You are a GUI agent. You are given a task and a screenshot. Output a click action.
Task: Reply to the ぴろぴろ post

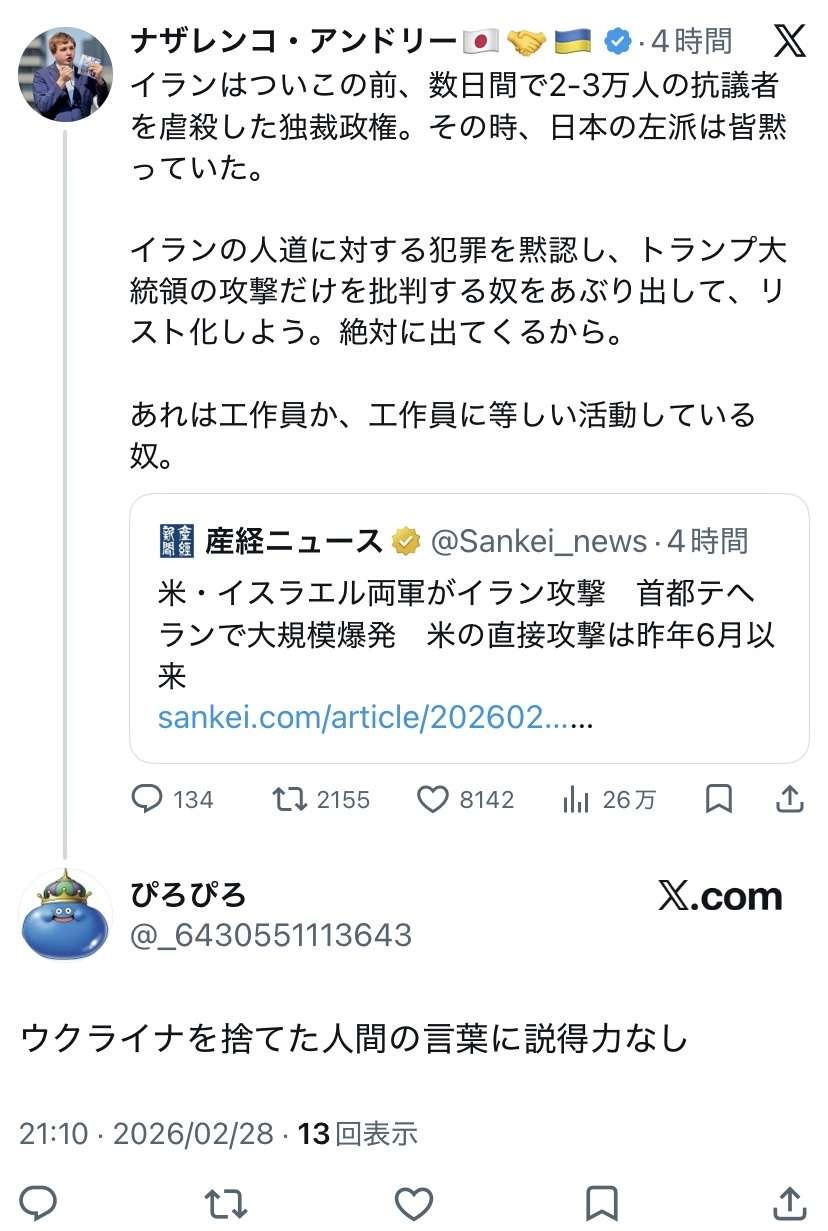pos(38,1201)
